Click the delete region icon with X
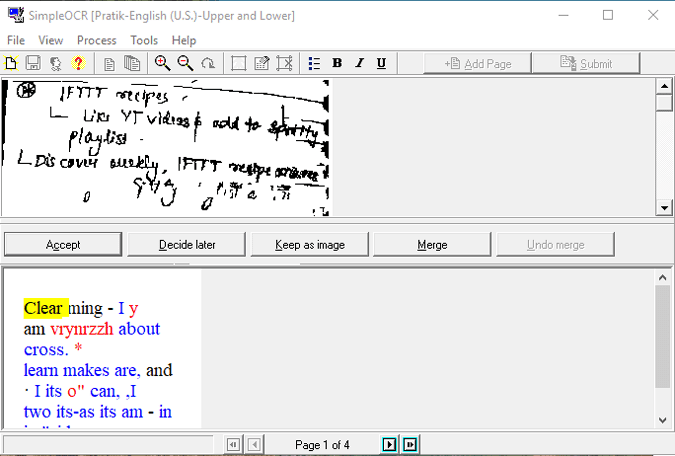Screen dimensions: 675x456 [x=285, y=63]
